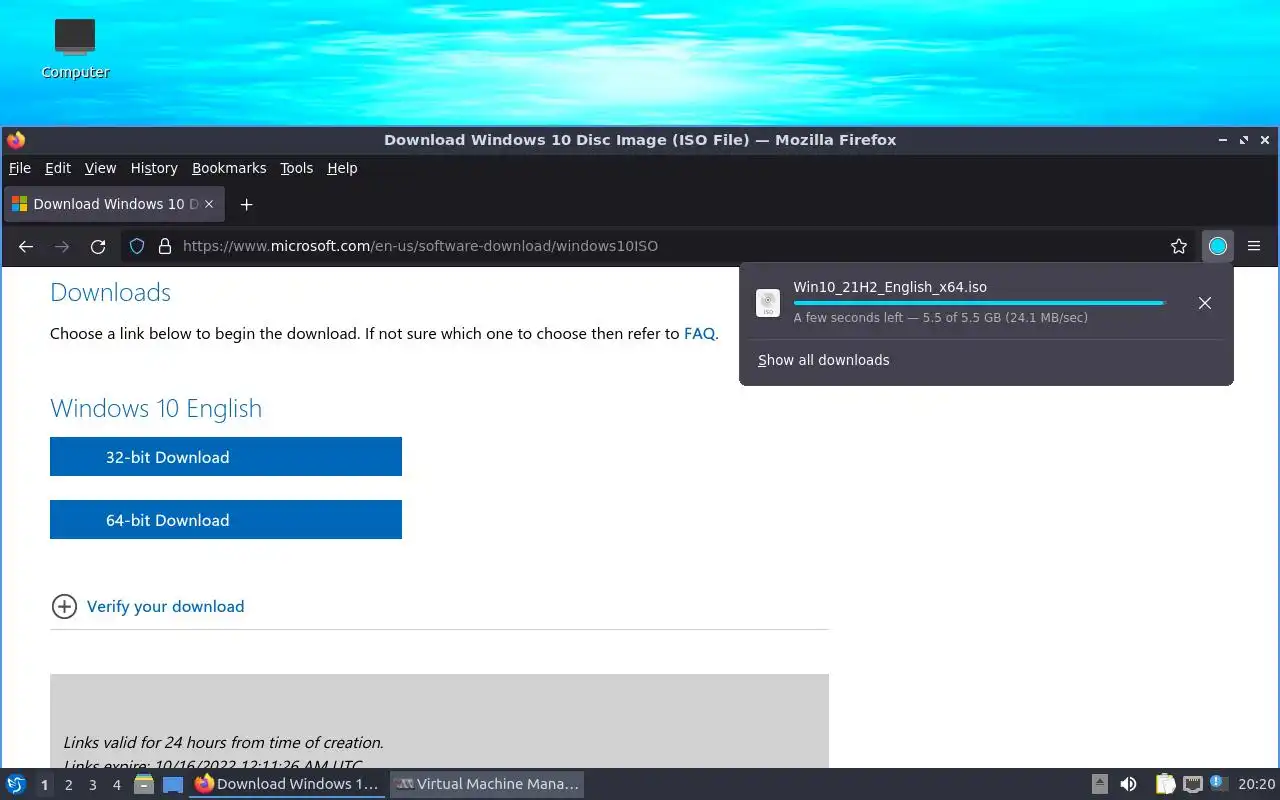Click download status text 5.5 GB
The height and width of the screenshot is (800, 1280).
(940, 318)
